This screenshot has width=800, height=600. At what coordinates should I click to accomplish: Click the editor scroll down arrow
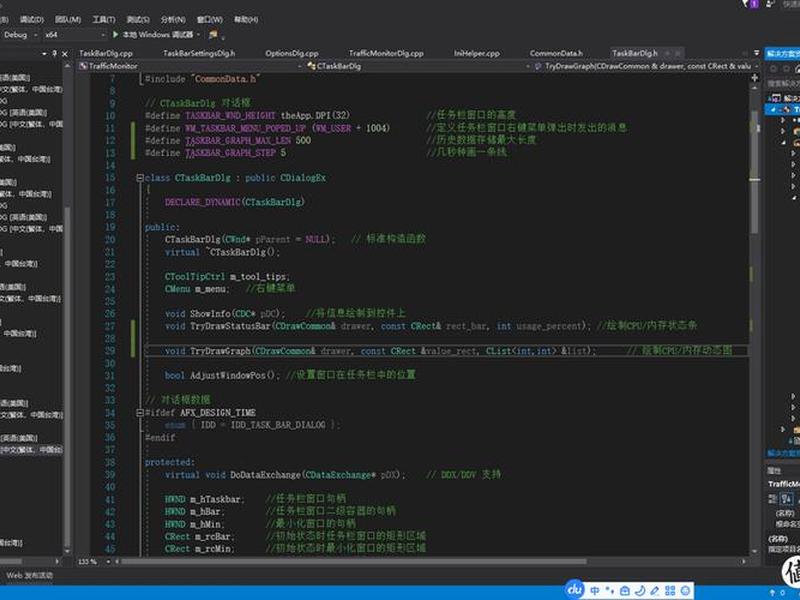click(755, 552)
